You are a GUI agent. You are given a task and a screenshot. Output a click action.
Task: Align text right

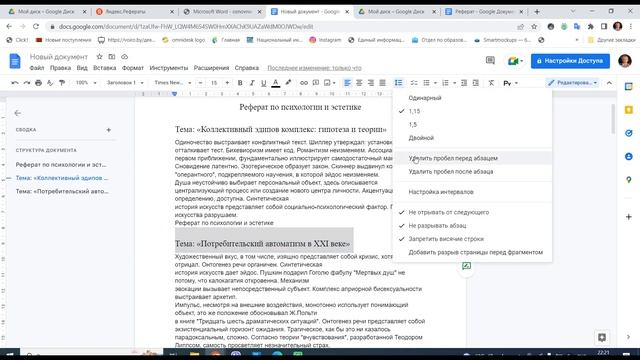click(x=371, y=83)
